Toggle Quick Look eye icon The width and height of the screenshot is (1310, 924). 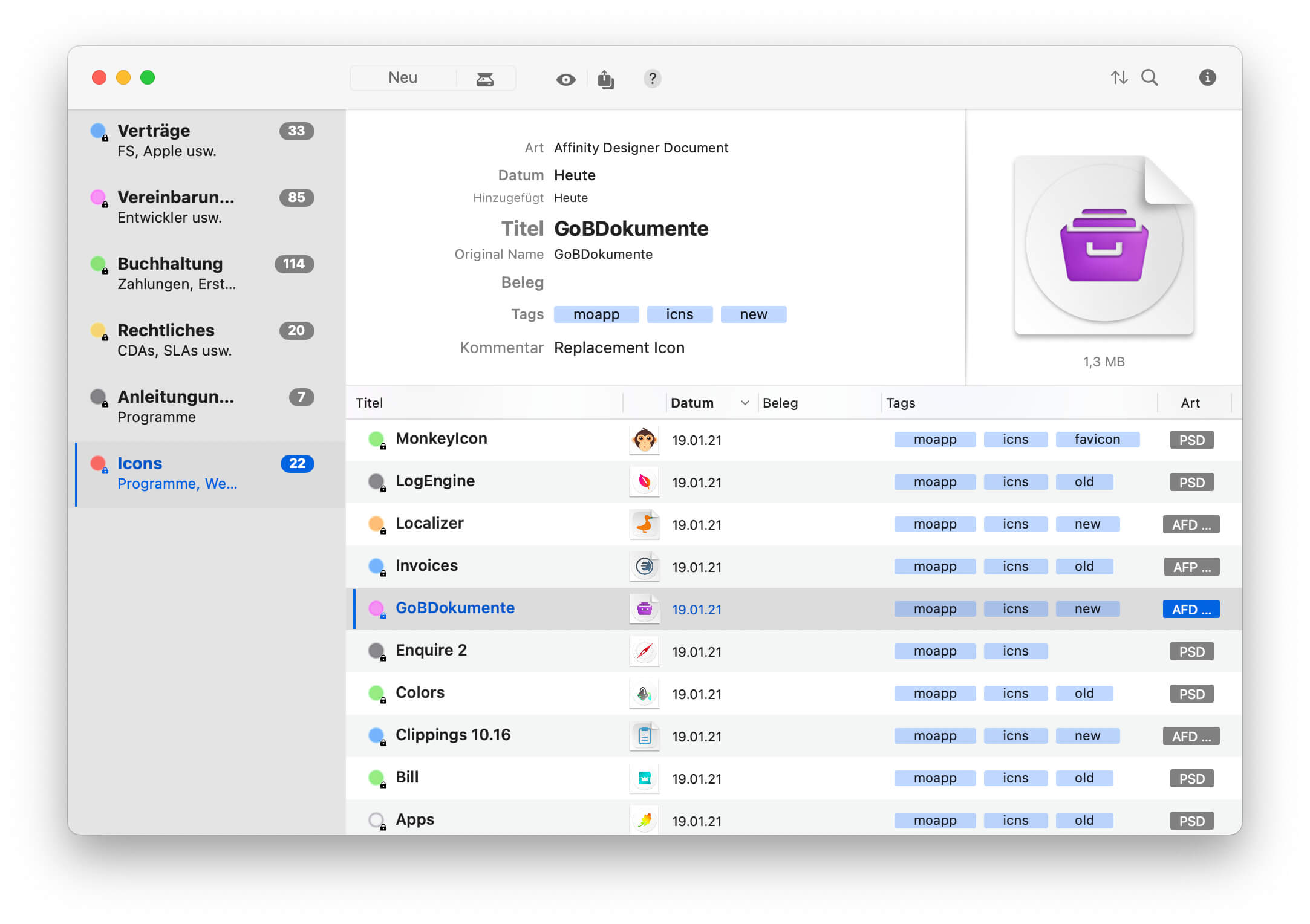click(565, 79)
